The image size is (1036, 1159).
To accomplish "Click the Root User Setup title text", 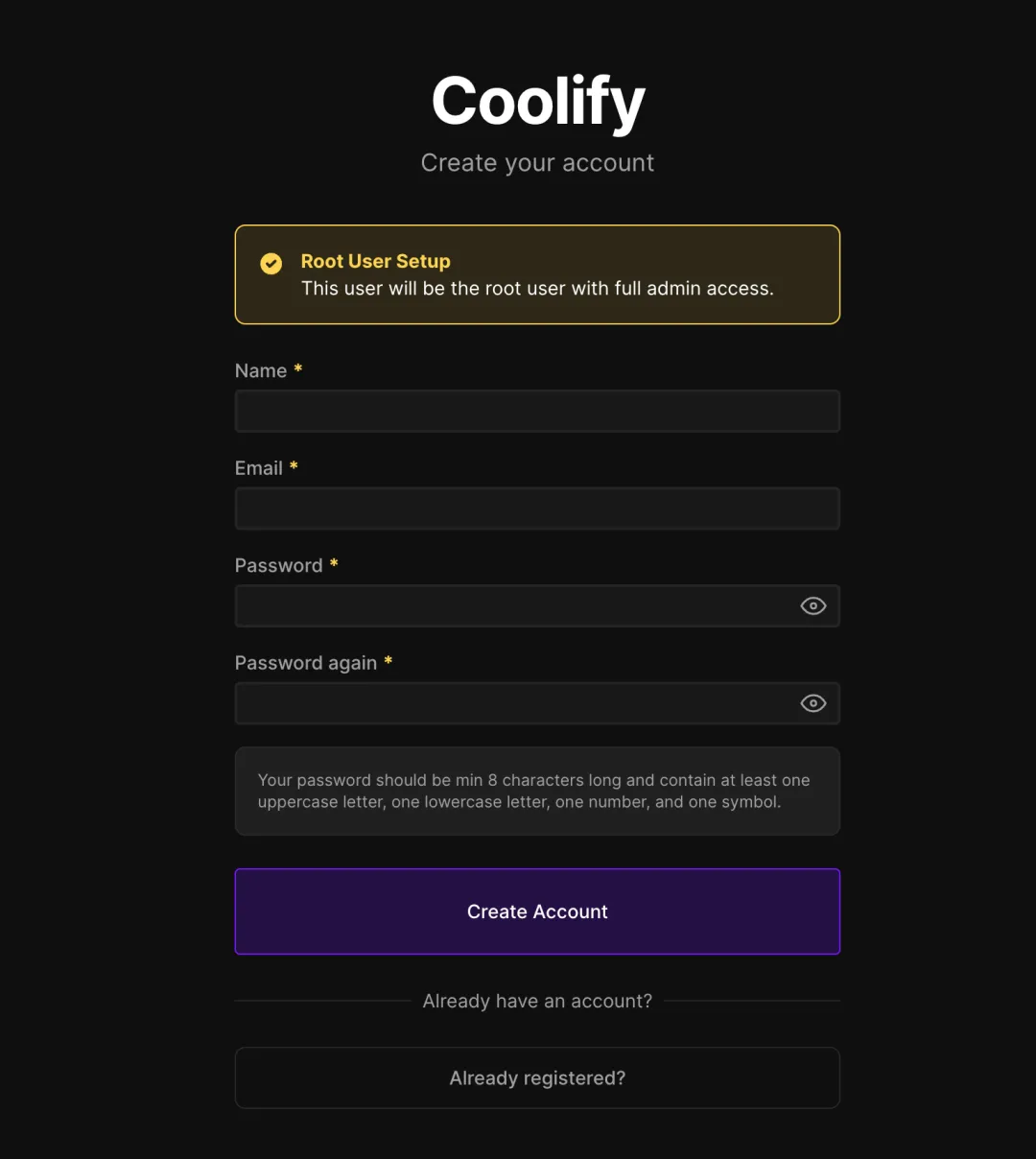I will coord(375,261).
